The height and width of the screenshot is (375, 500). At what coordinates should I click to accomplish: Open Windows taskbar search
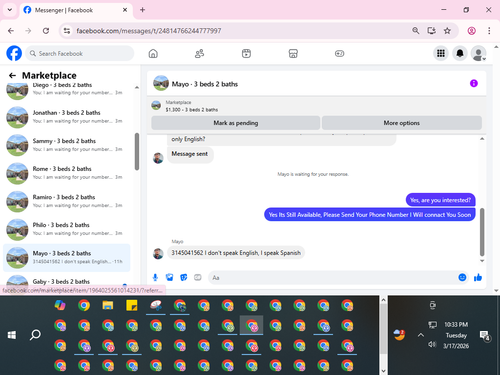pyautogui.click(x=35, y=335)
